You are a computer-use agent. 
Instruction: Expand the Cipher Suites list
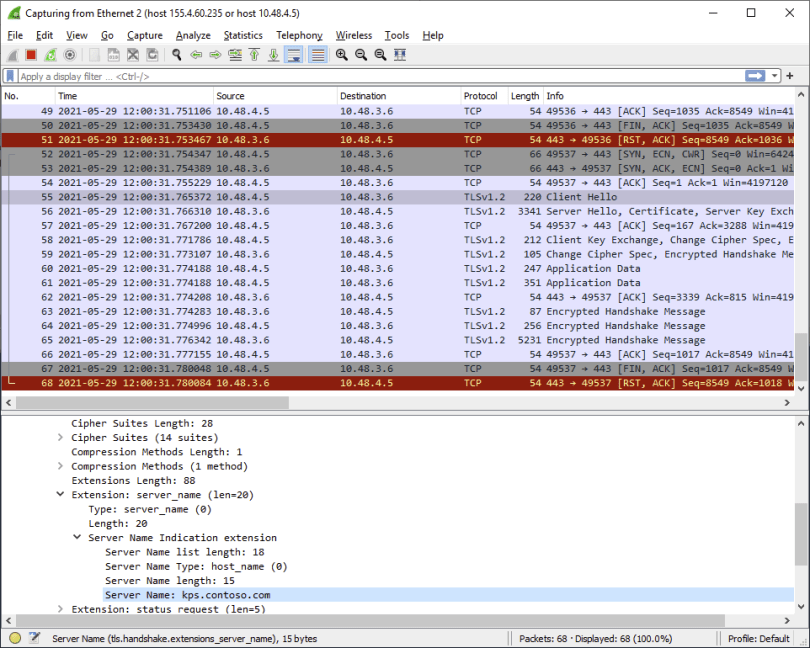point(60,437)
